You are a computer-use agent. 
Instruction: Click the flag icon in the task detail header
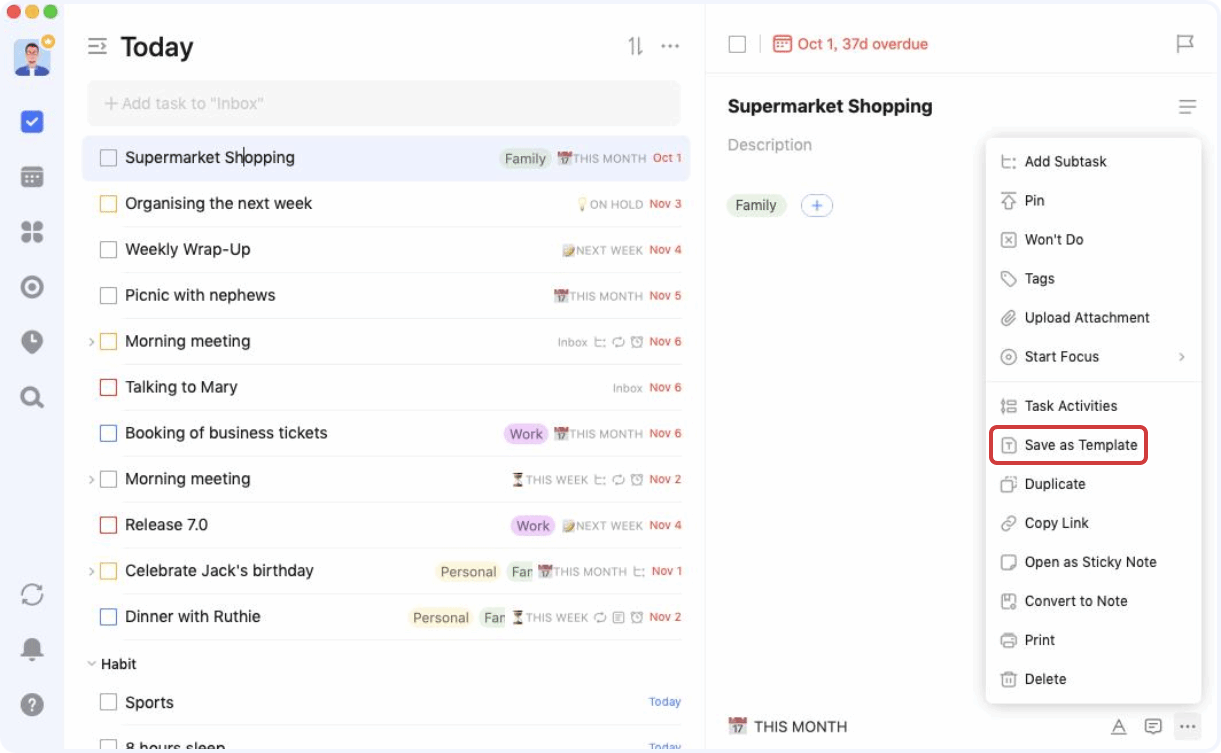coord(1186,43)
